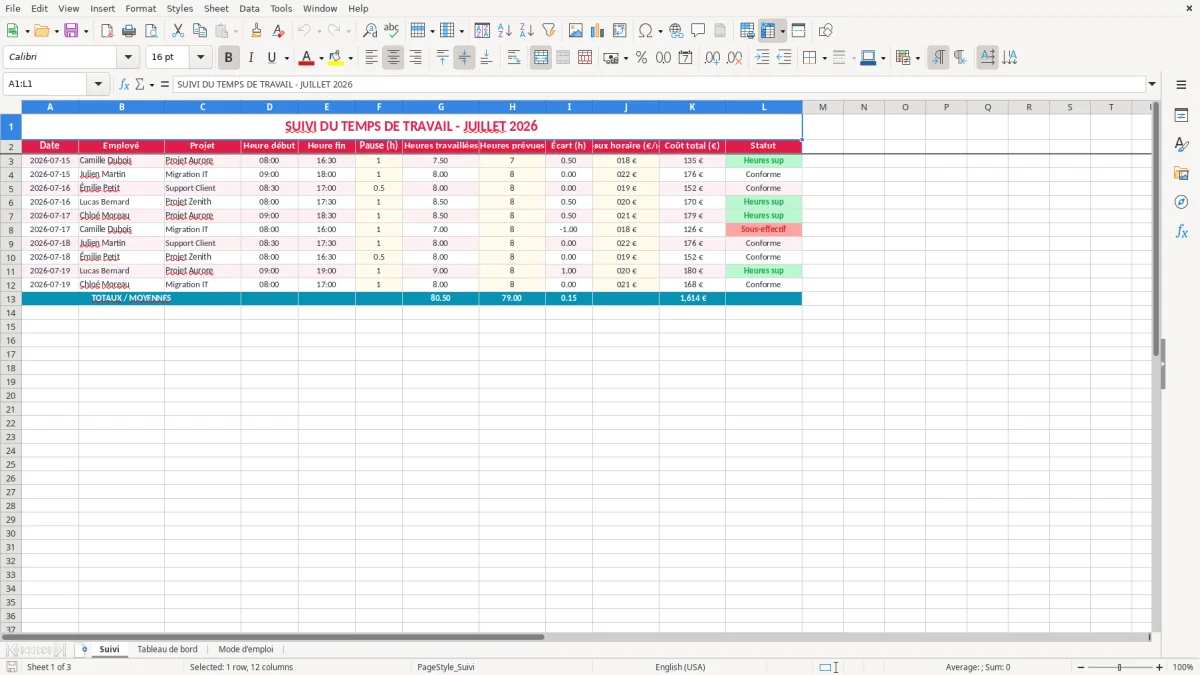1200x675 pixels.
Task: Click the Save document icon
Action: tap(71, 31)
